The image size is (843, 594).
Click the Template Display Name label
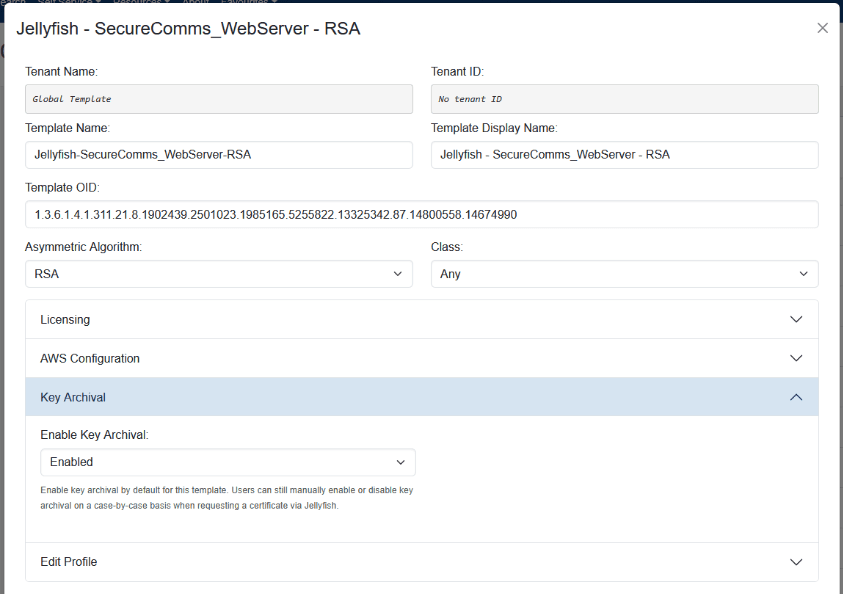(x=494, y=128)
